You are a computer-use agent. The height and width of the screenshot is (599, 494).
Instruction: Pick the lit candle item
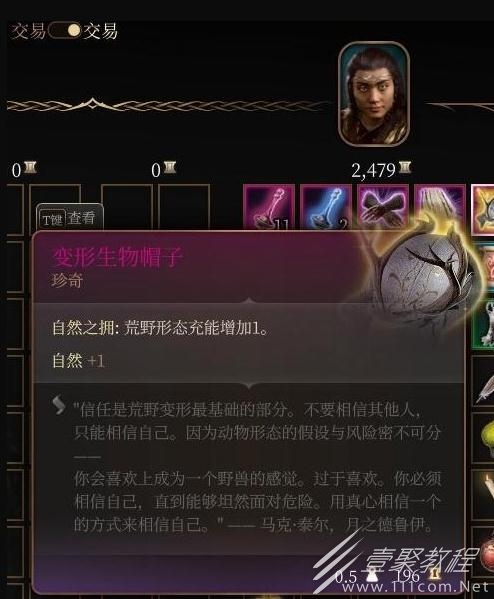click(484, 495)
